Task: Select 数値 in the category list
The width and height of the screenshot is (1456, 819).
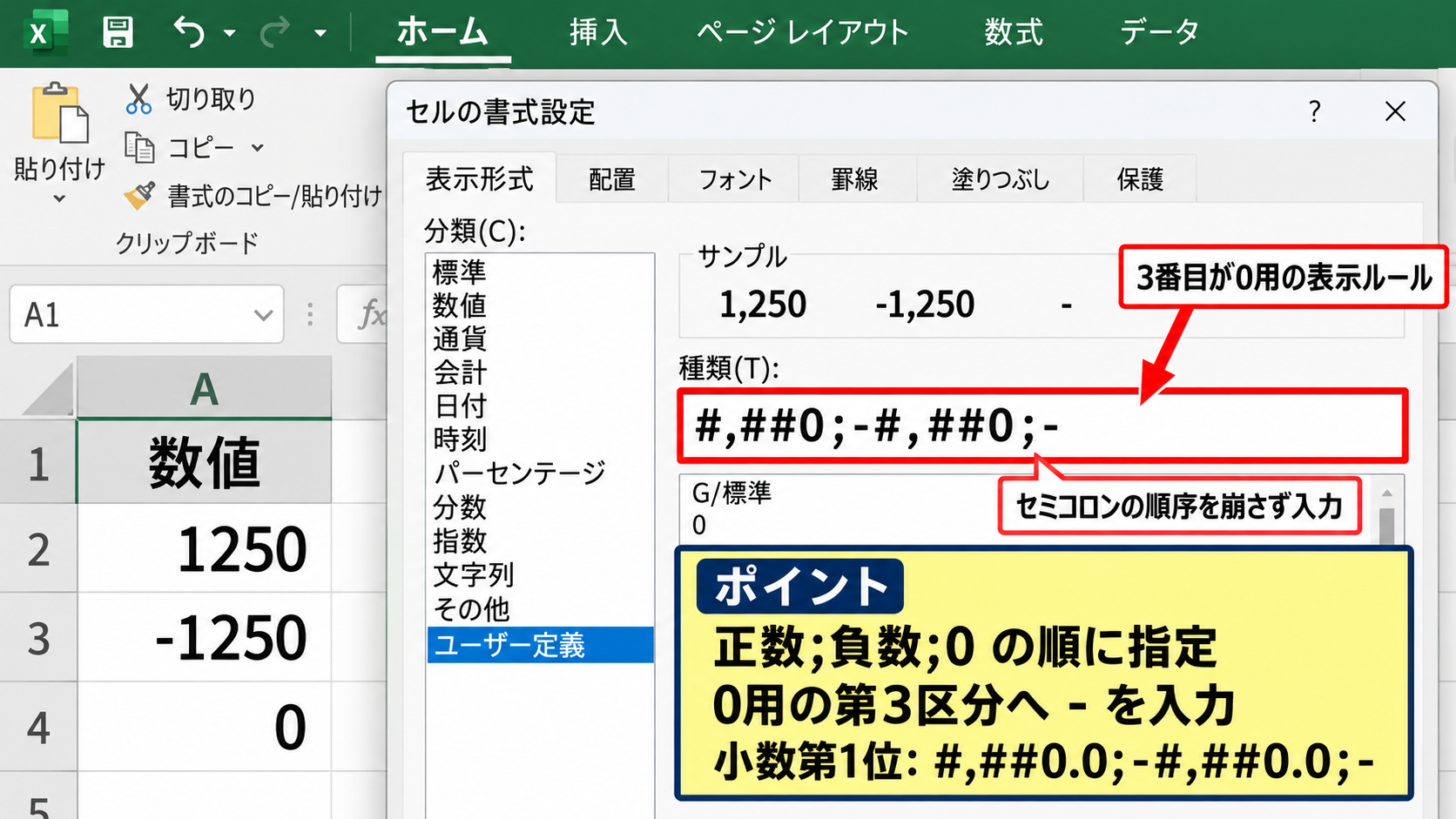Action: pyautogui.click(x=540, y=305)
